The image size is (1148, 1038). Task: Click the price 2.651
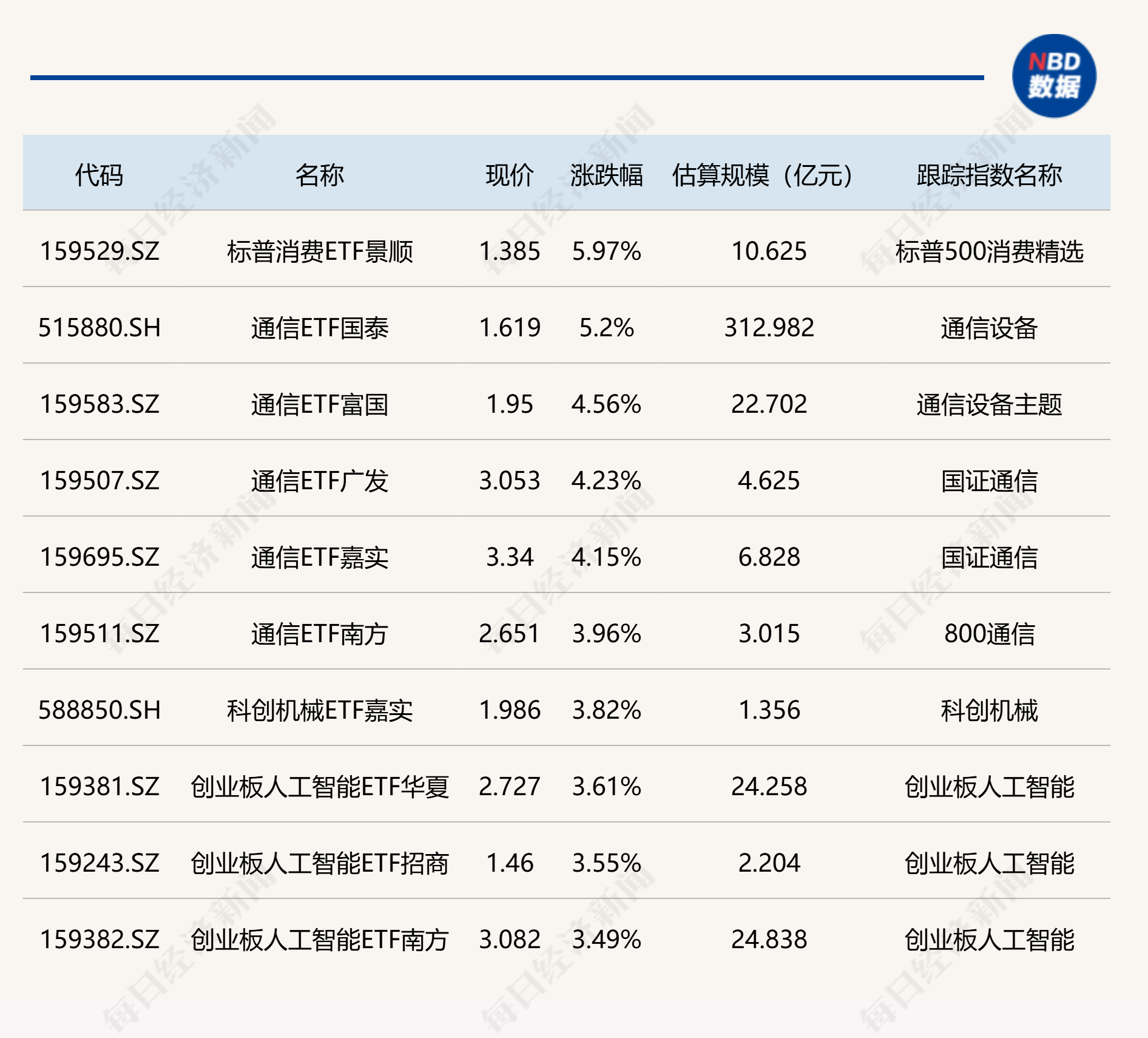click(510, 634)
